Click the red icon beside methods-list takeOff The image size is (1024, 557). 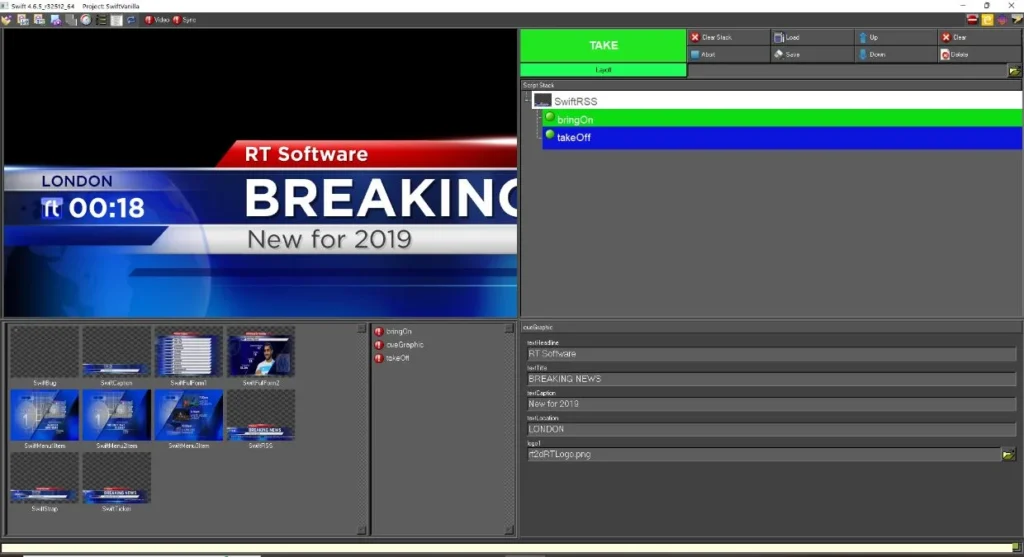click(x=379, y=358)
